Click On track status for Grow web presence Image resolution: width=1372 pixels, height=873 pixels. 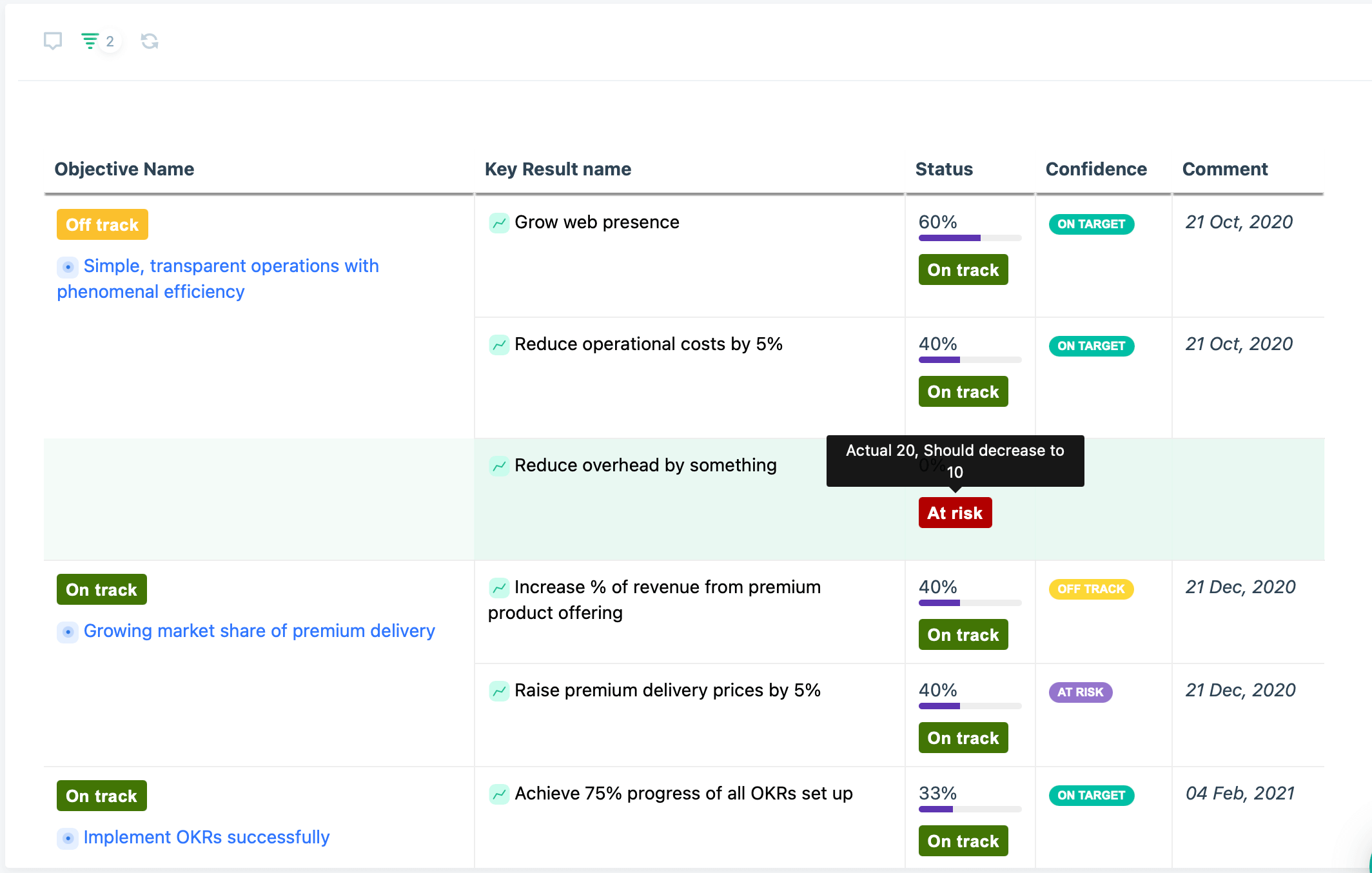point(963,270)
